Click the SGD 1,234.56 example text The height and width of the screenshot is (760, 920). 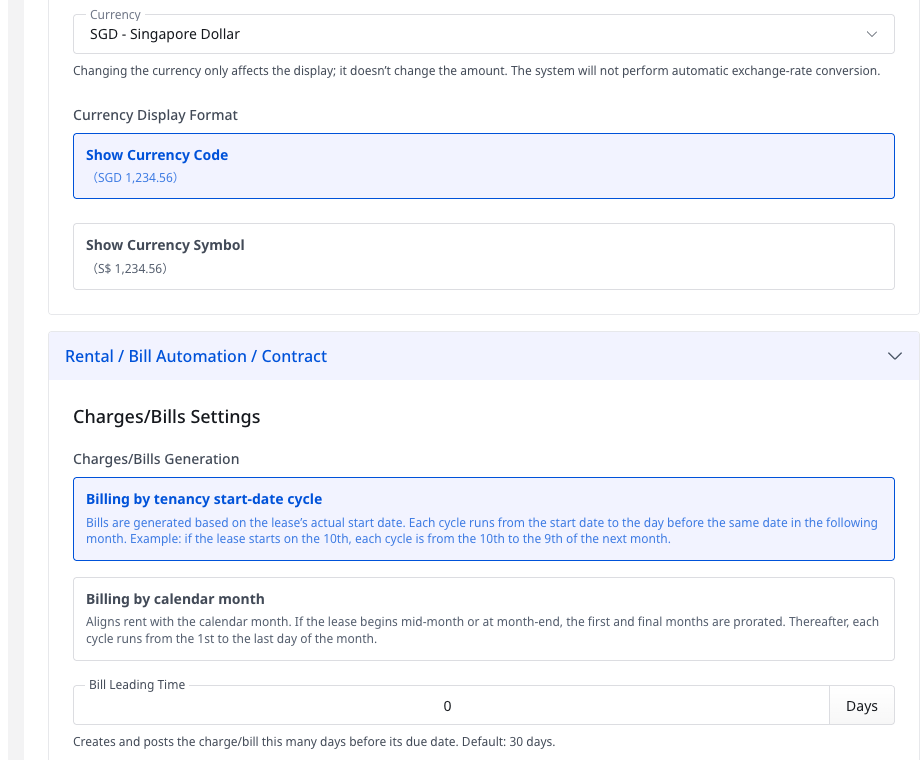(x=134, y=178)
